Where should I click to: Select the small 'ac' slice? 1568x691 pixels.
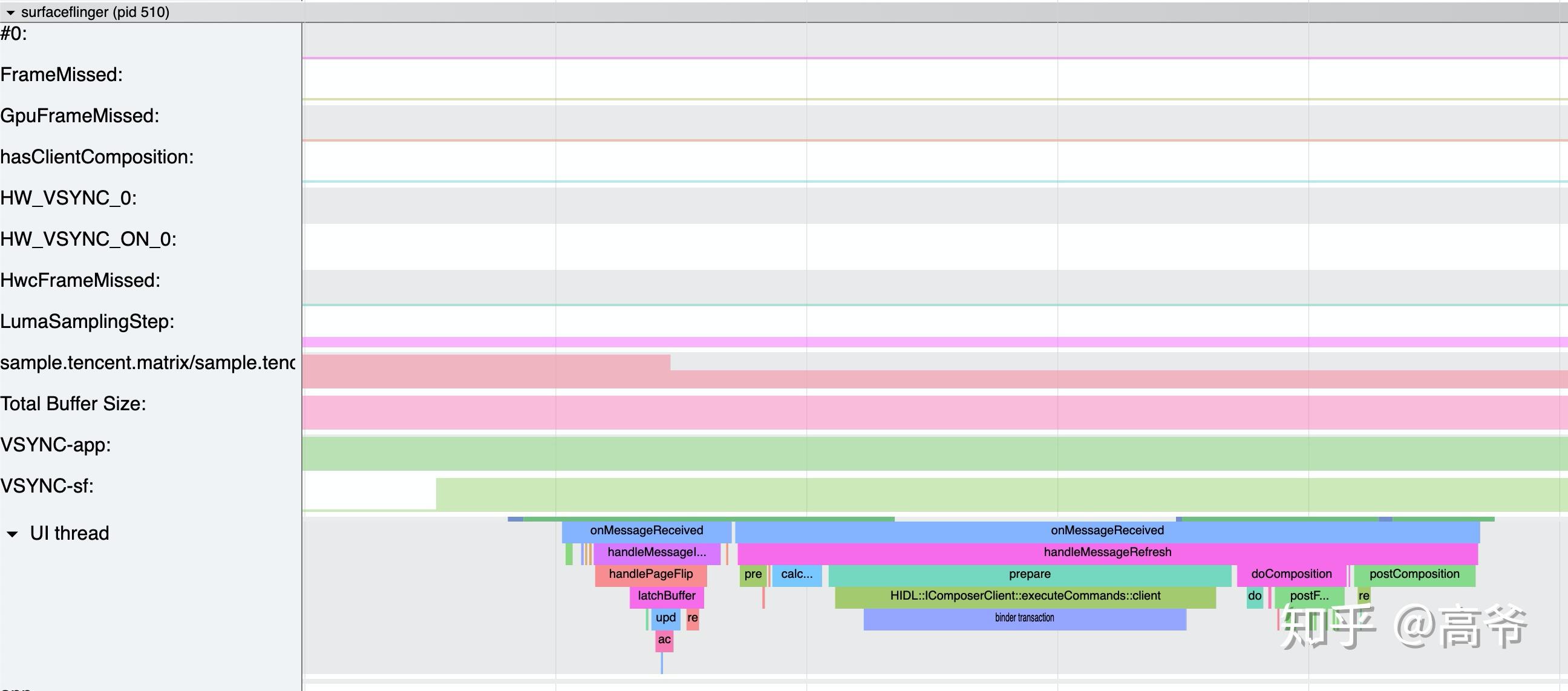click(x=664, y=640)
